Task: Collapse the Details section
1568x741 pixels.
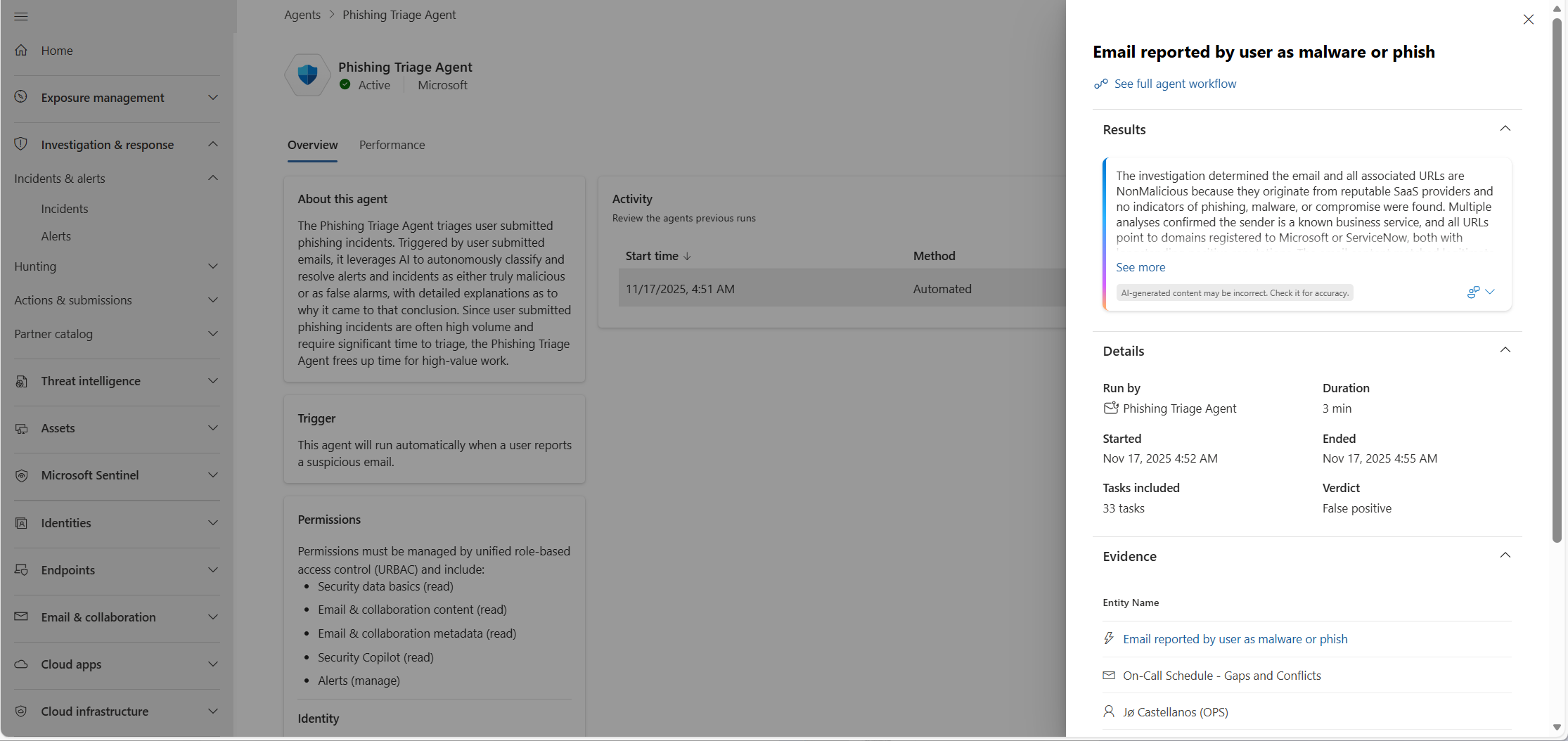Action: point(1505,350)
